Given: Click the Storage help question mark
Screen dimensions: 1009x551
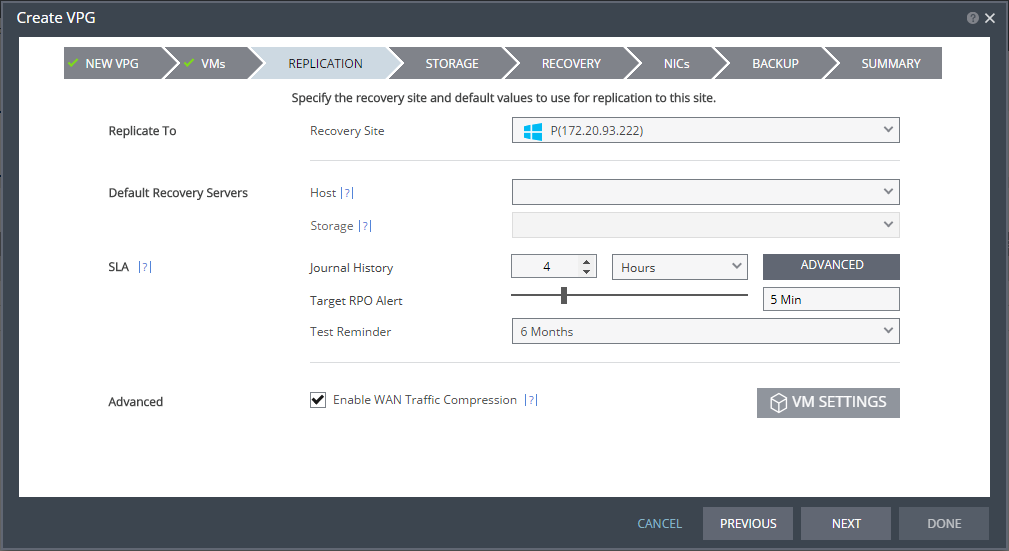Looking at the screenshot, I should [365, 226].
